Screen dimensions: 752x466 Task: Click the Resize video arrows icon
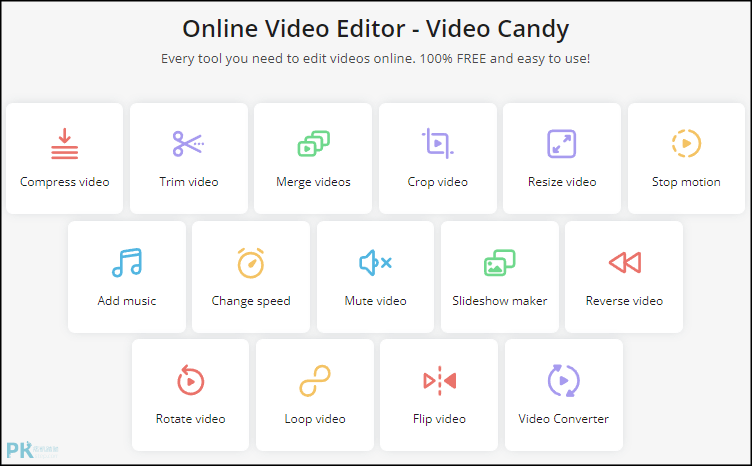[562, 143]
